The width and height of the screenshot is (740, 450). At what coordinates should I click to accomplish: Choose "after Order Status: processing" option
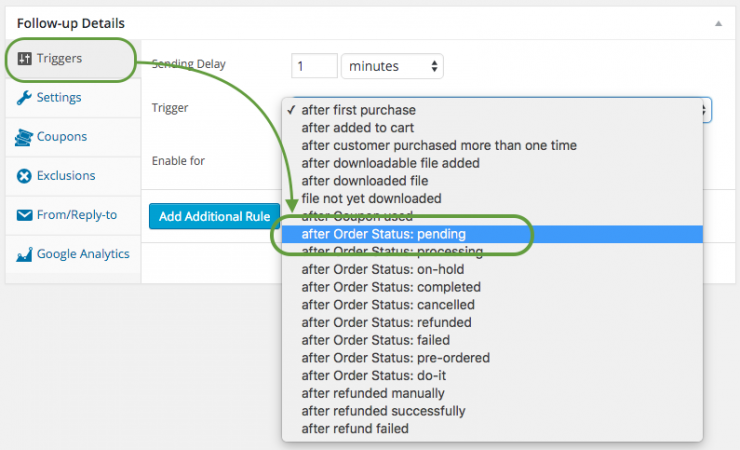click(x=492, y=251)
